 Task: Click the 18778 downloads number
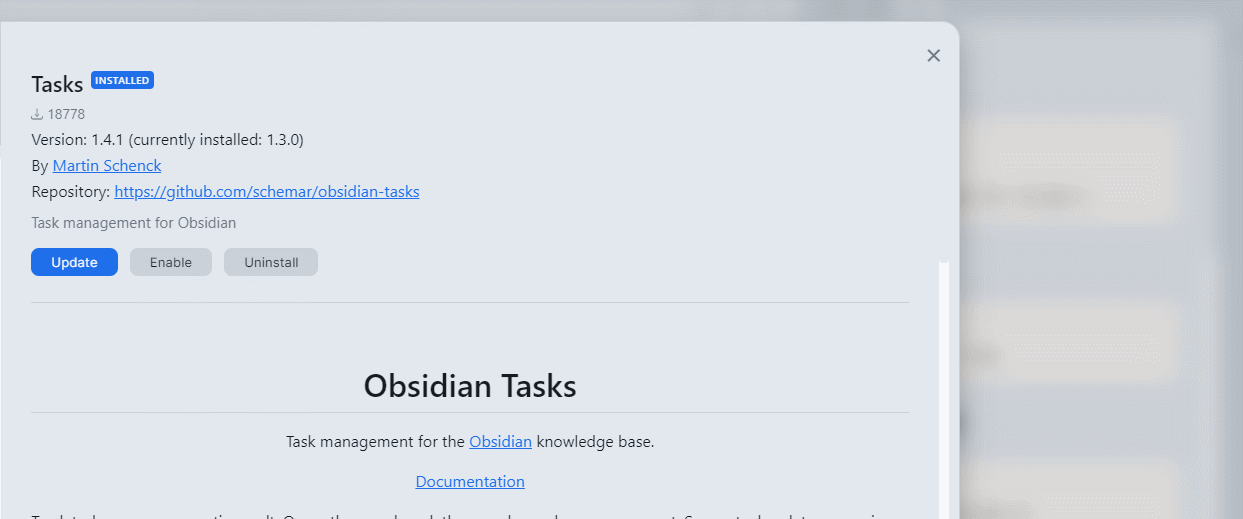tap(66, 115)
